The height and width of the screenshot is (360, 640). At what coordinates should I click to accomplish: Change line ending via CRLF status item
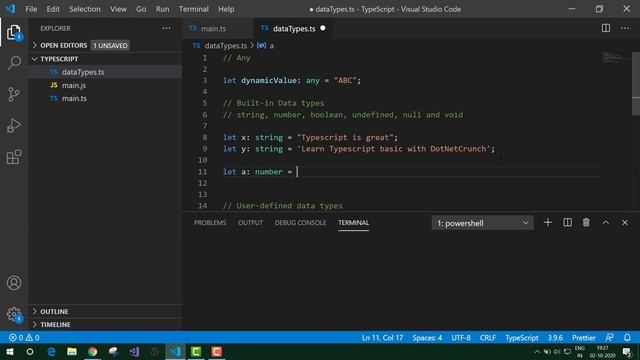(x=487, y=338)
